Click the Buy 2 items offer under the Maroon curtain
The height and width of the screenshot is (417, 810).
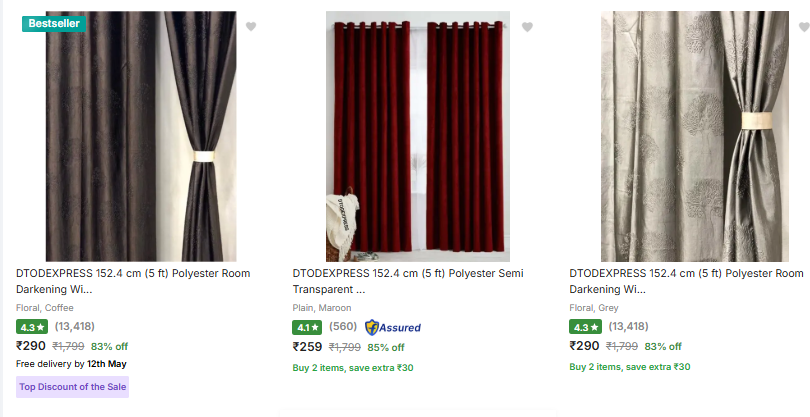click(353, 368)
